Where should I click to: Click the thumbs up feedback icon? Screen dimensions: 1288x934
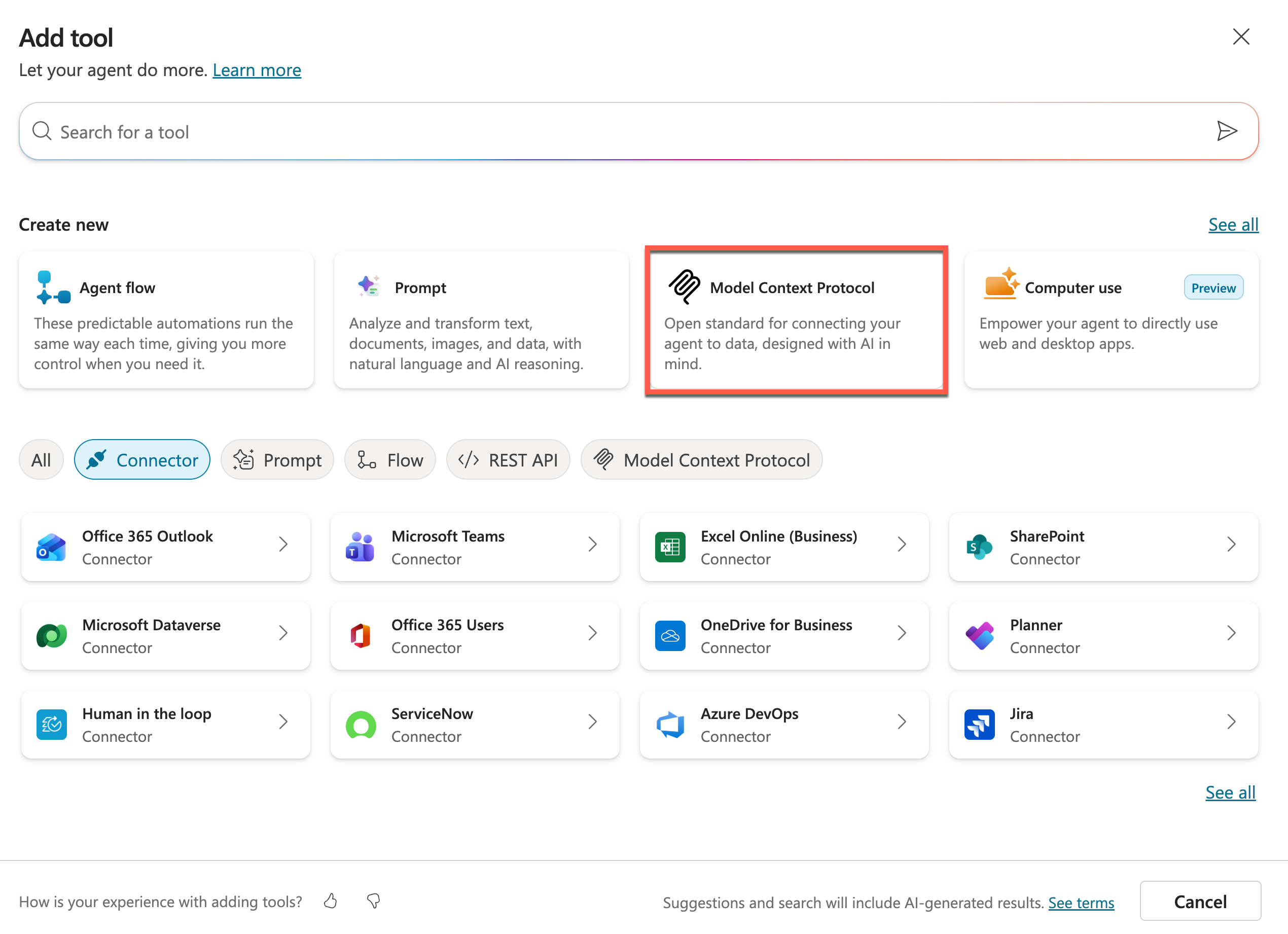tap(331, 901)
